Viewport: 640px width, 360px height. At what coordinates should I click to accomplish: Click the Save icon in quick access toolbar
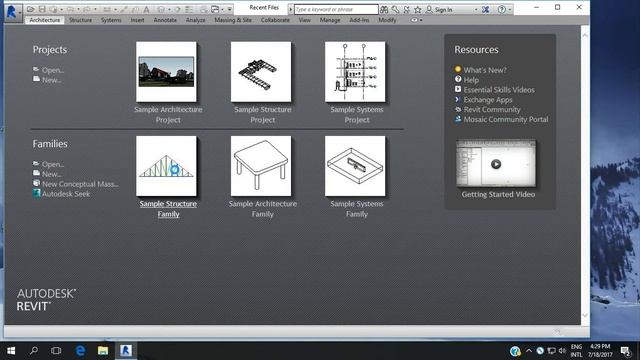[x=42, y=9]
